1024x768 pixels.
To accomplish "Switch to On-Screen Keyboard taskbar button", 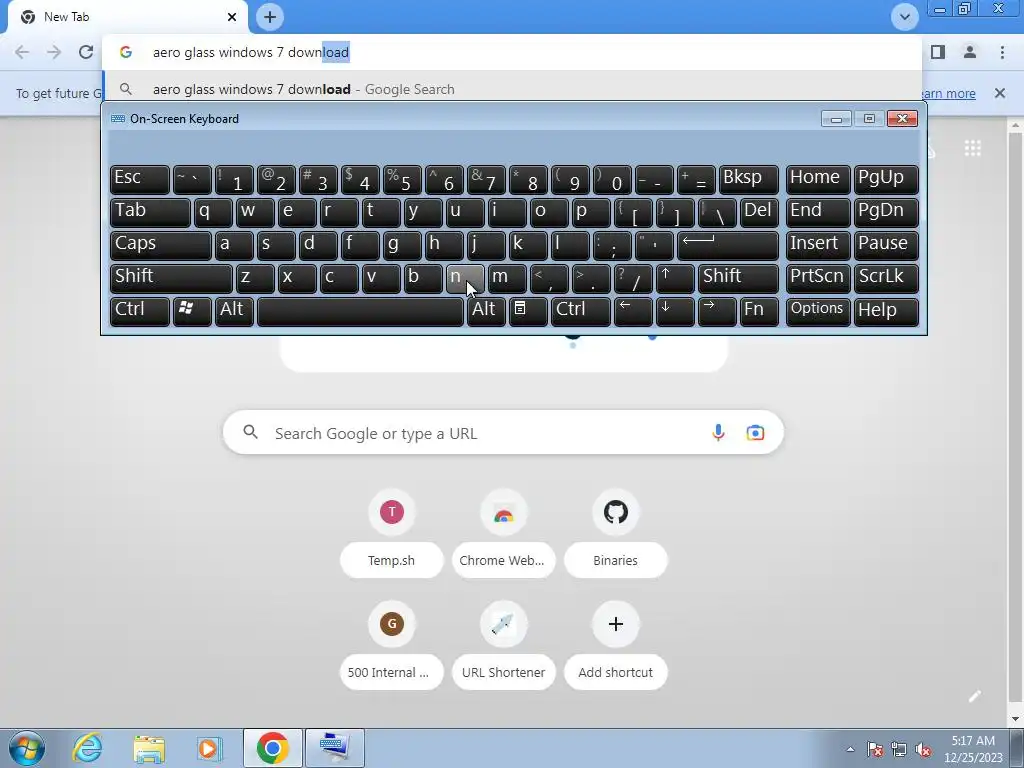I will pyautogui.click(x=335, y=748).
